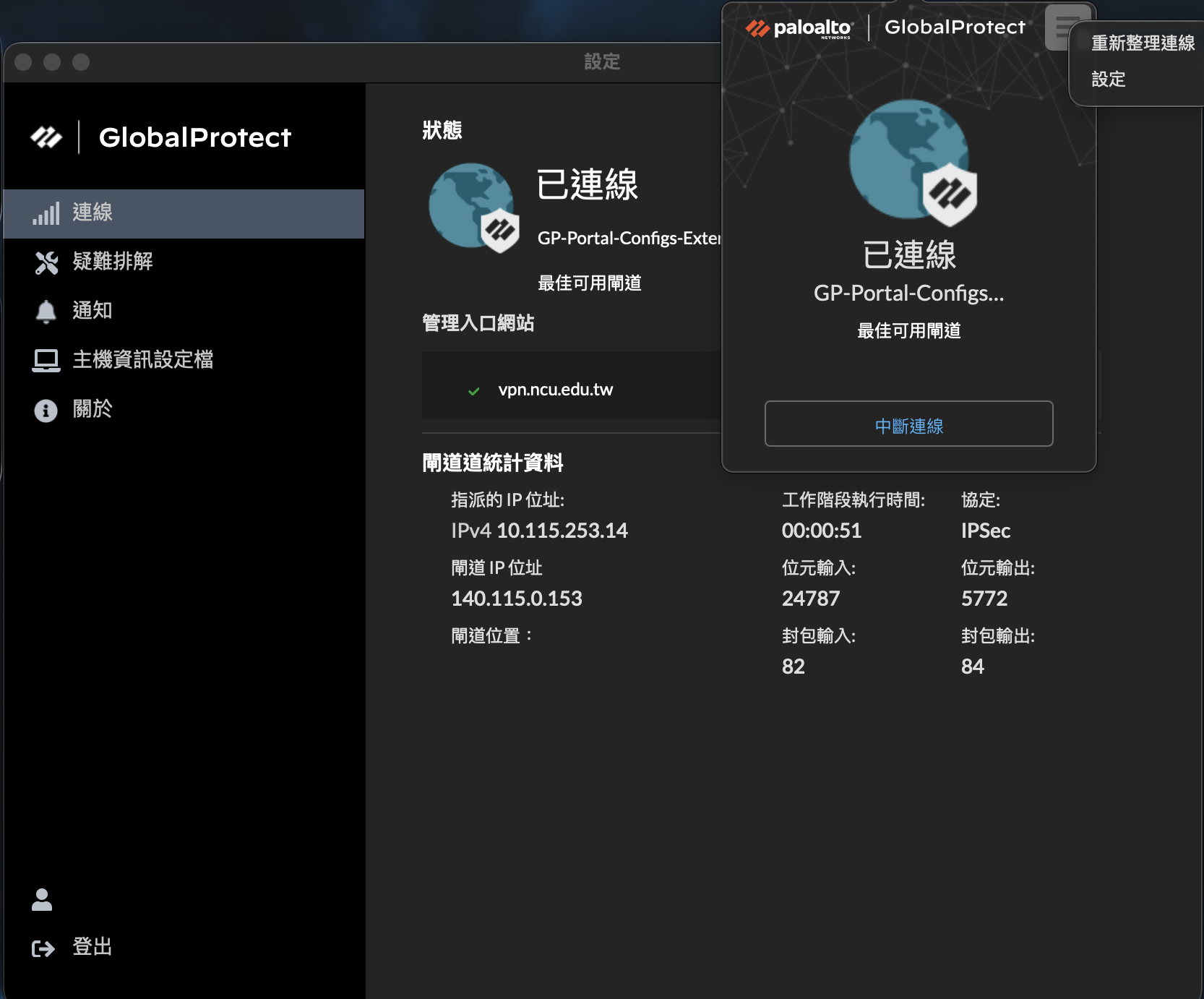Select 重新整理連線 from the menu

pos(1143,43)
